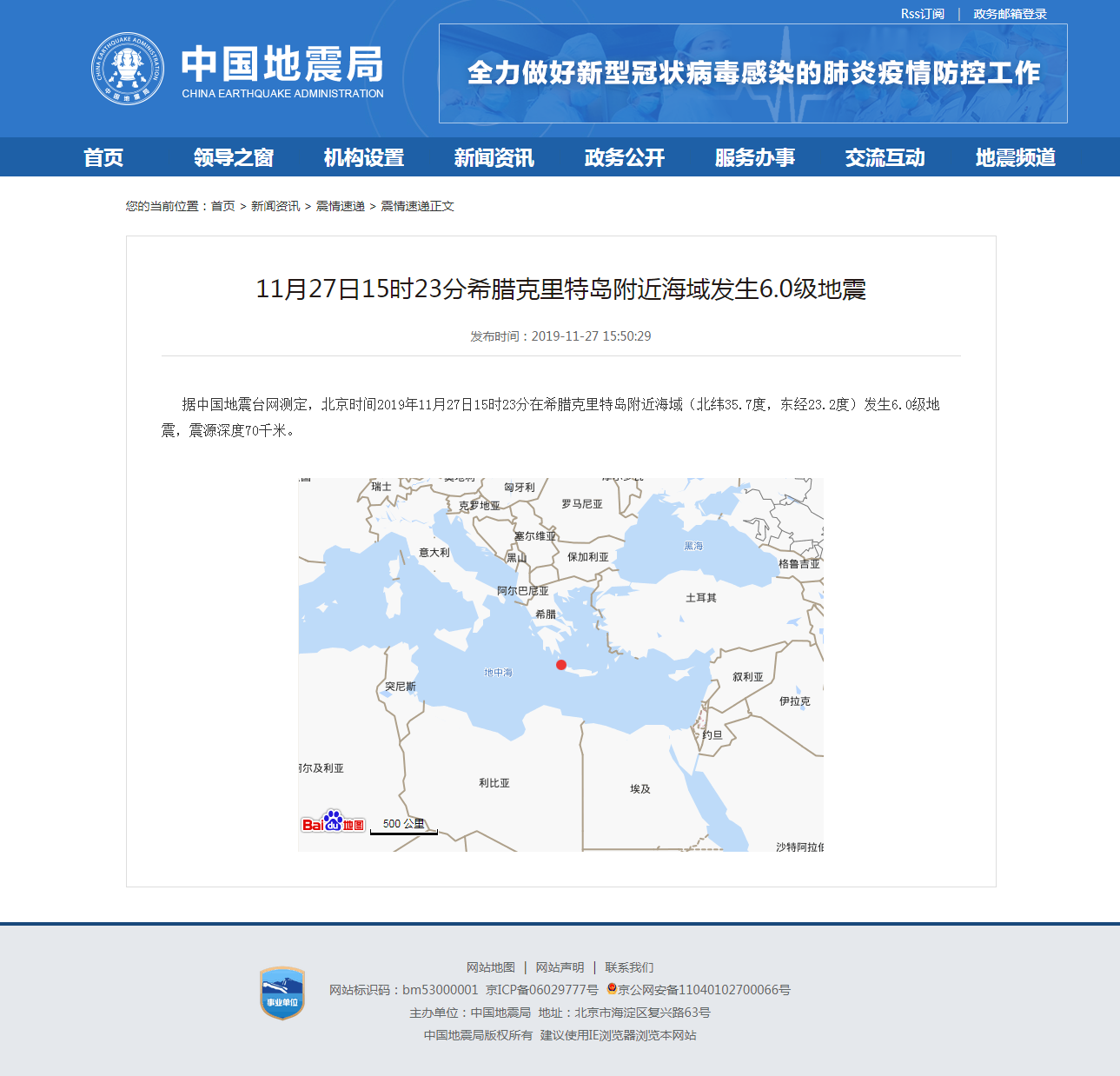This screenshot has width=1120, height=1076.
Task: Open 交流互动 from the nav bar
Action: (885, 157)
